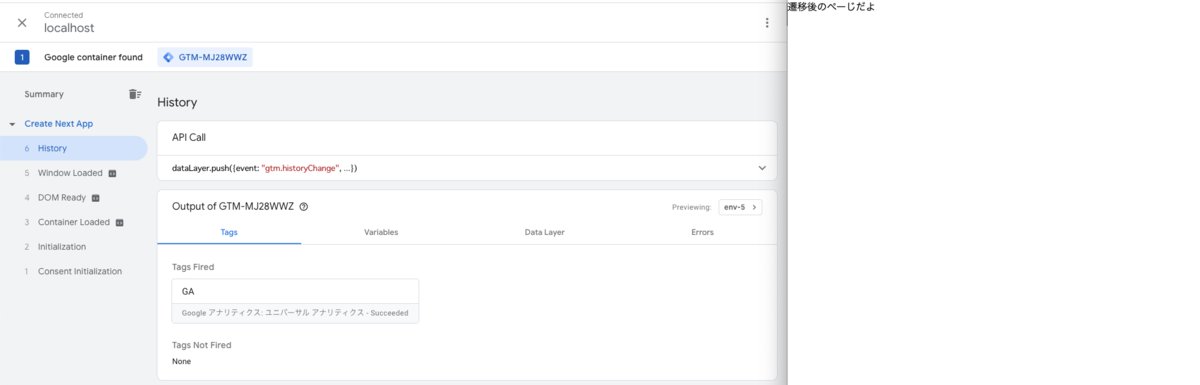Click the GTM-MJ28WWZ container chip
Screen dimensions: 1200x385
pos(205,57)
